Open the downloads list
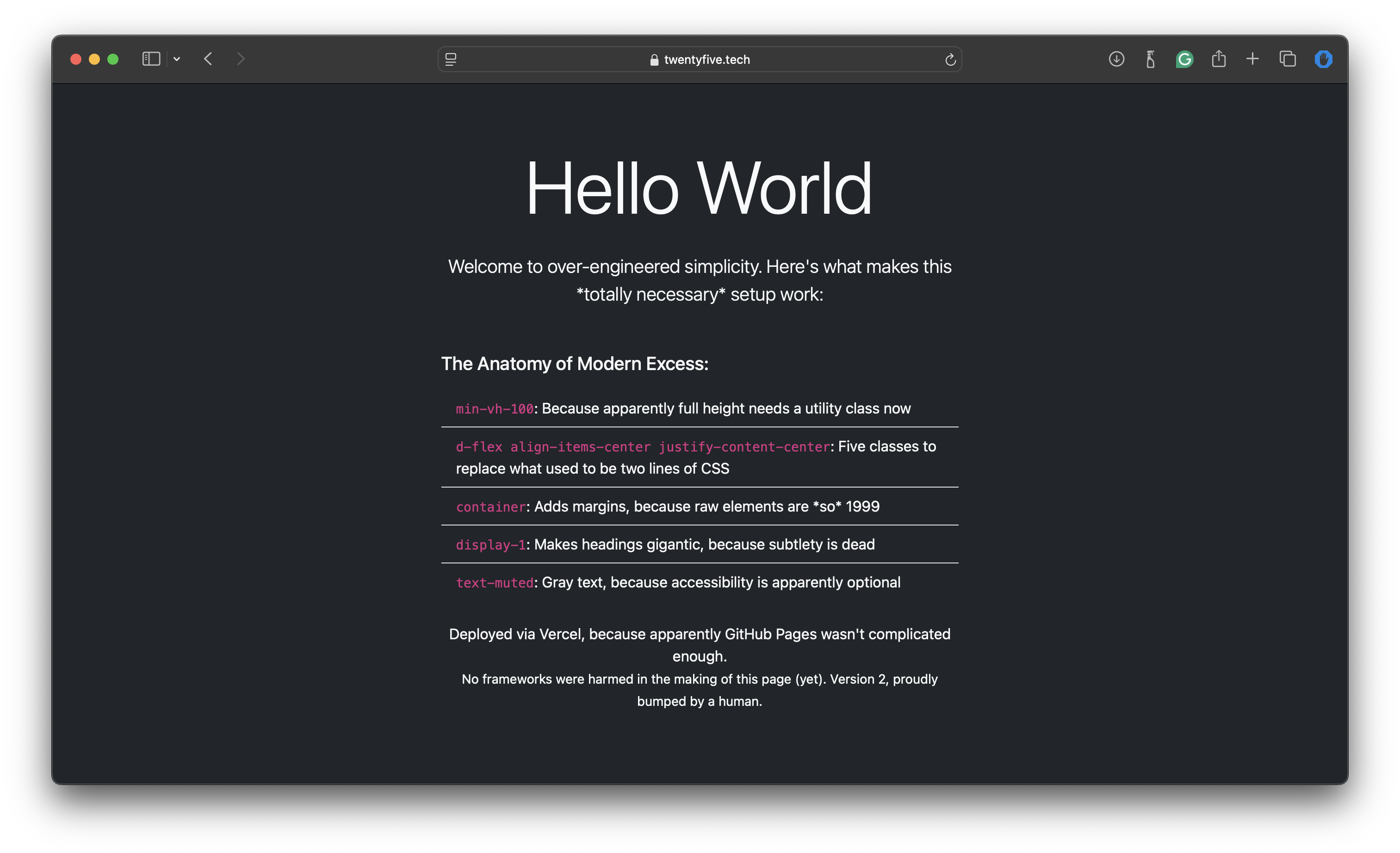Screen dimensions: 1400x853 pyautogui.click(x=1116, y=58)
